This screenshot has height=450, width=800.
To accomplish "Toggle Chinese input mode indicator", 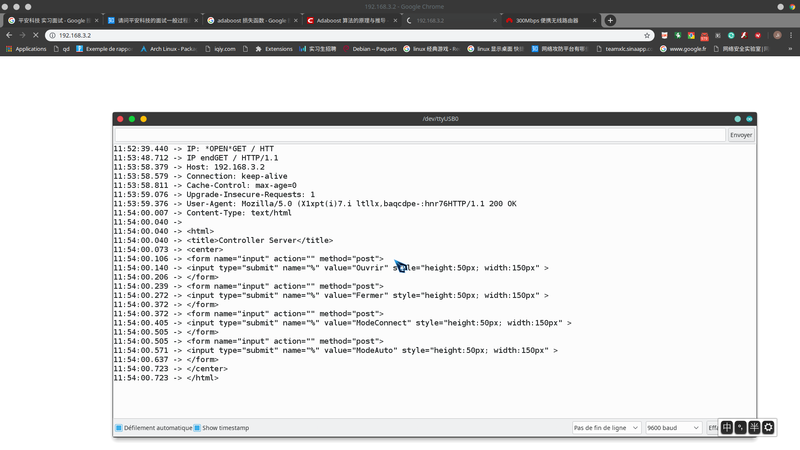I will [x=727, y=427].
